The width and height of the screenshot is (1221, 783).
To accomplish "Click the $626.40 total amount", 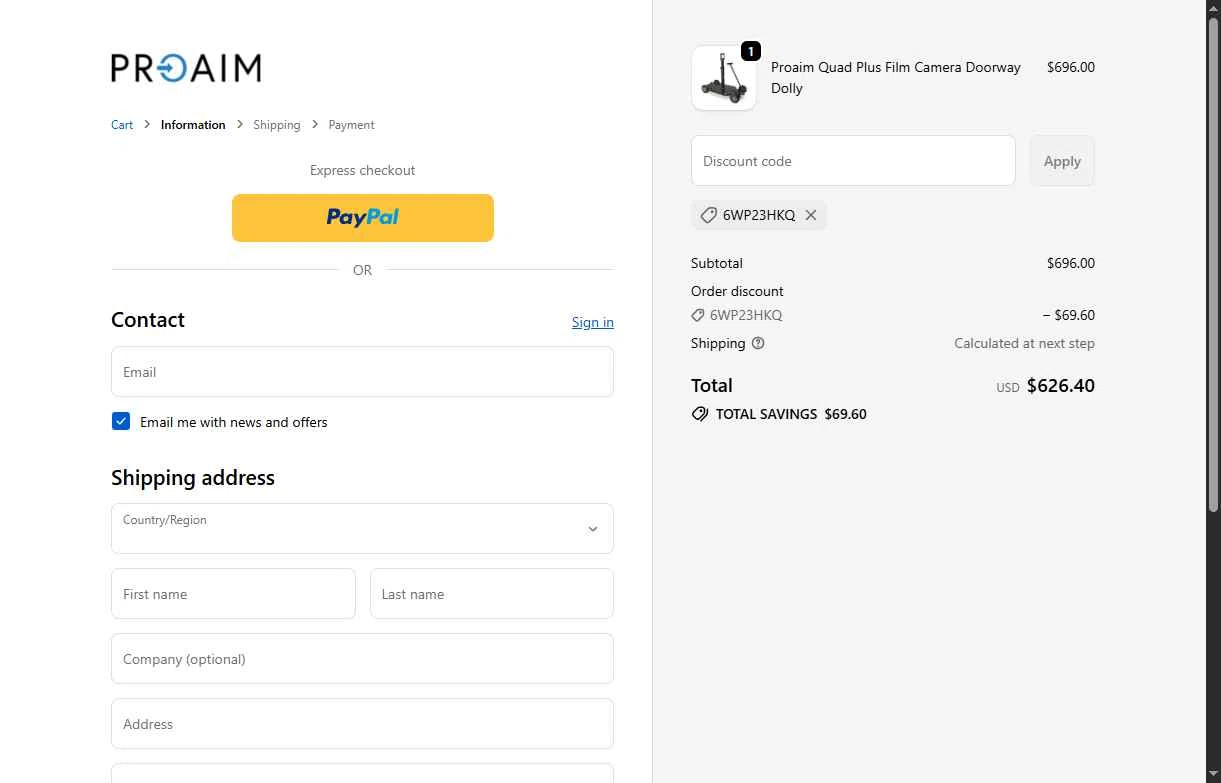I will pos(1061,386).
